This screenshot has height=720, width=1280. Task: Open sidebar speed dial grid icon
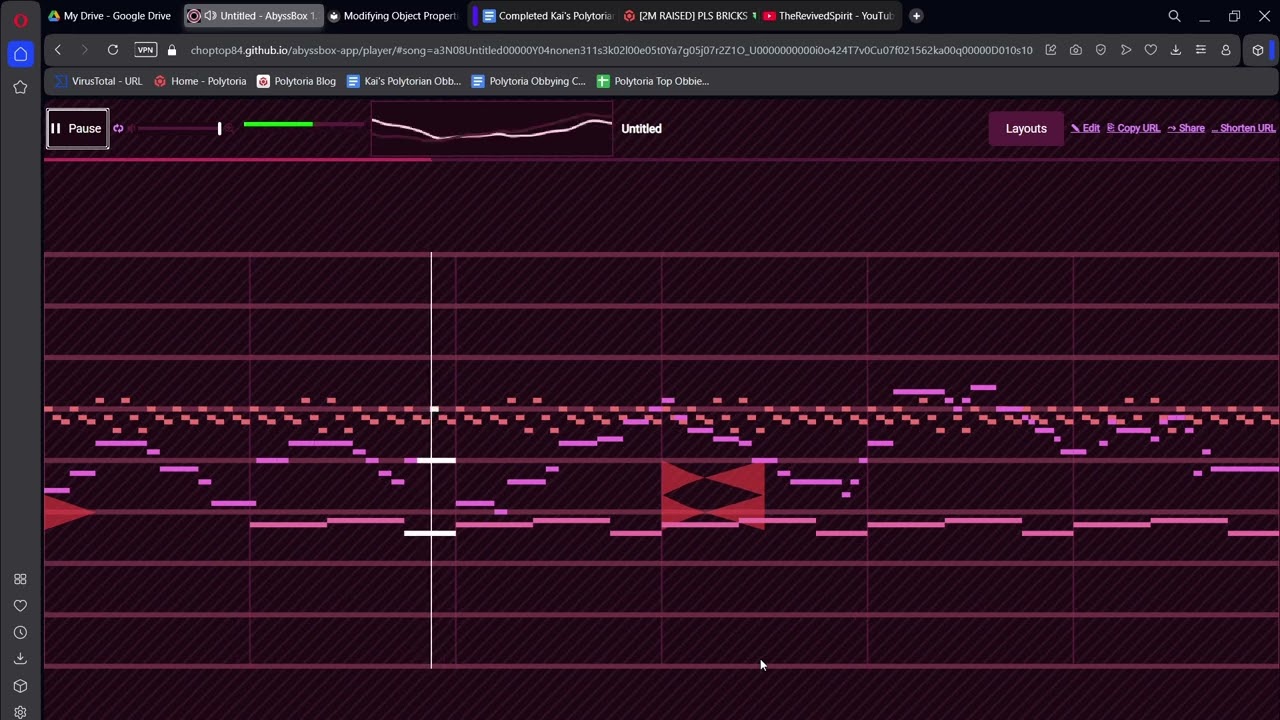(20, 579)
